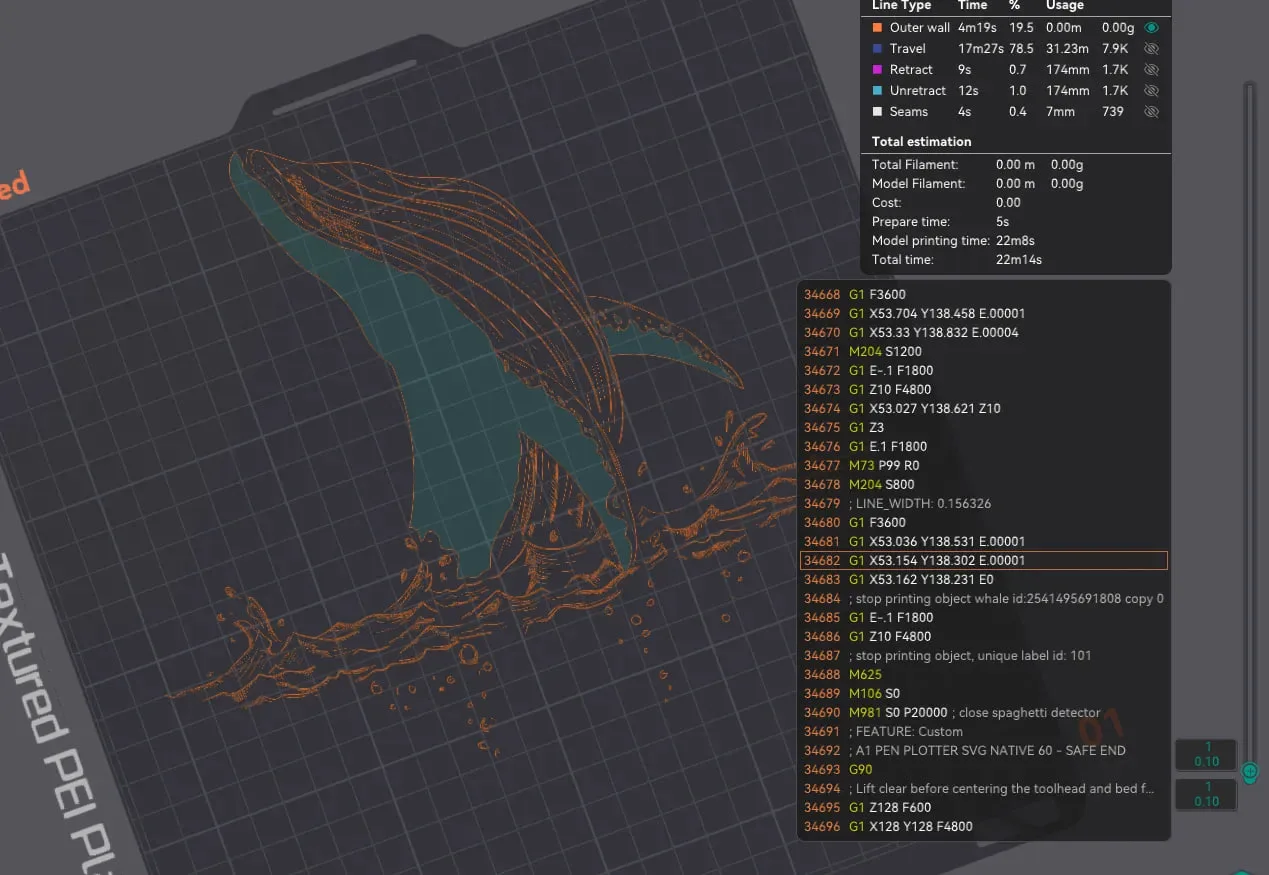1269x875 pixels.
Task: Show Seams via crossed-eye icon
Action: pyautogui.click(x=1151, y=112)
